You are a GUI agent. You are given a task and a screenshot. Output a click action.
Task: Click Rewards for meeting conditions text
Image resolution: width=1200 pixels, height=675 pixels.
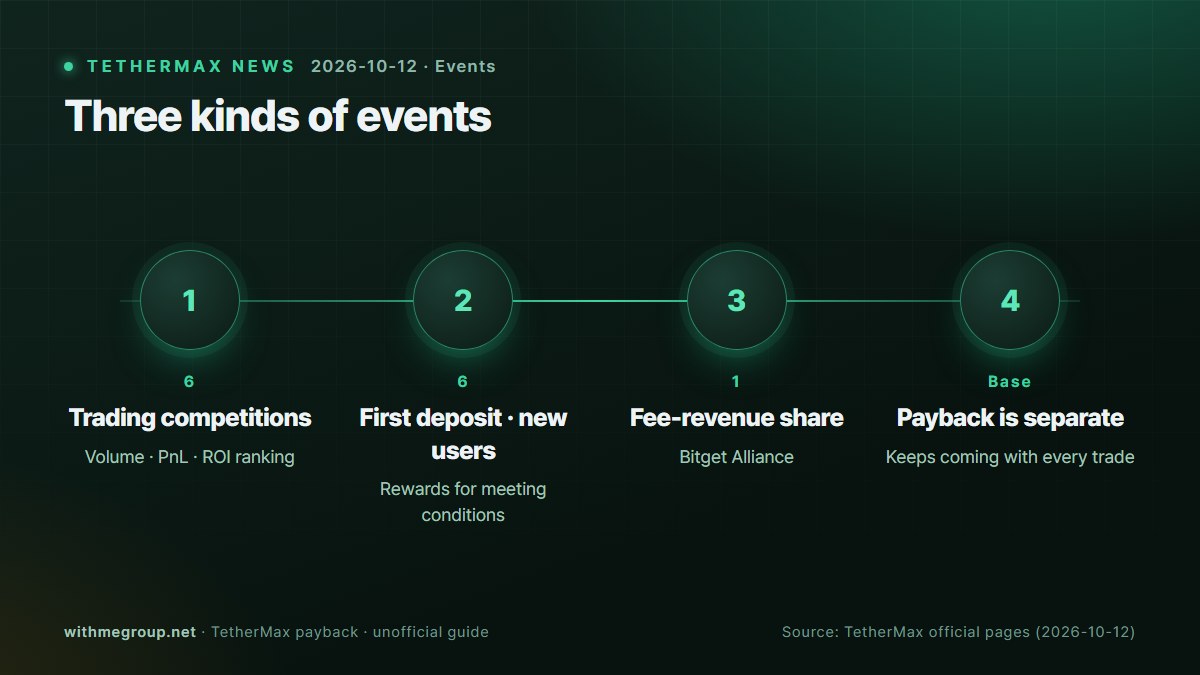(x=463, y=502)
